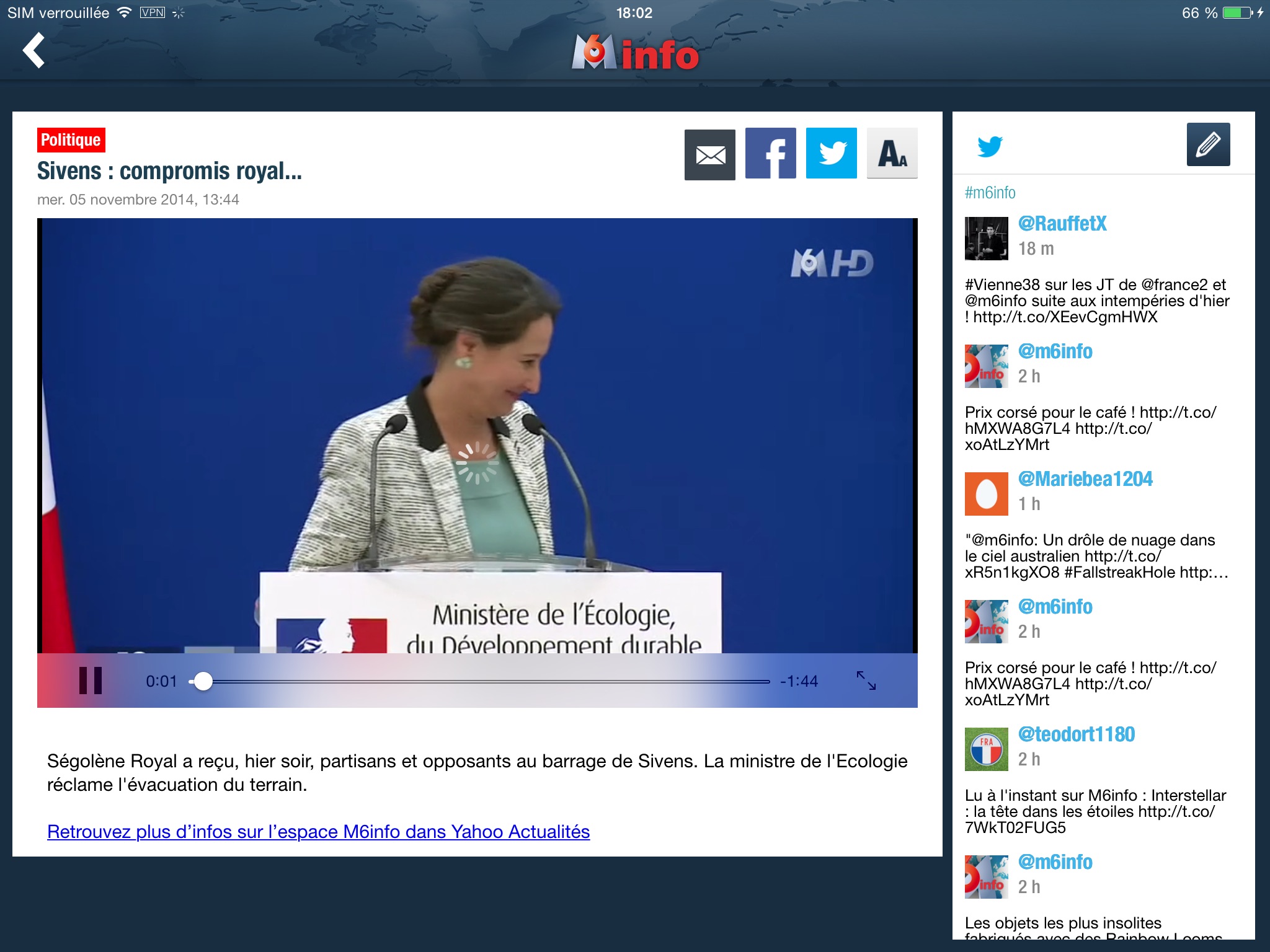Open @teodort1180 username

tap(1076, 734)
